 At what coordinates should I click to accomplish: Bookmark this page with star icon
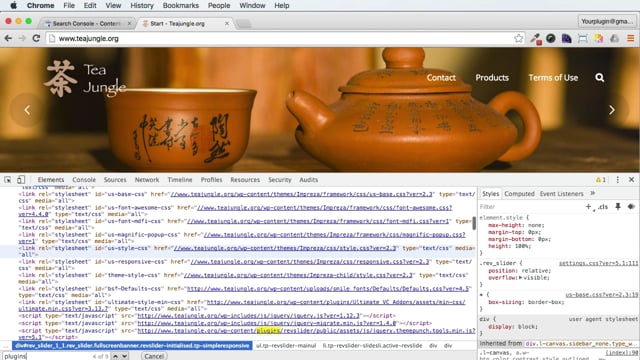pyautogui.click(x=518, y=38)
